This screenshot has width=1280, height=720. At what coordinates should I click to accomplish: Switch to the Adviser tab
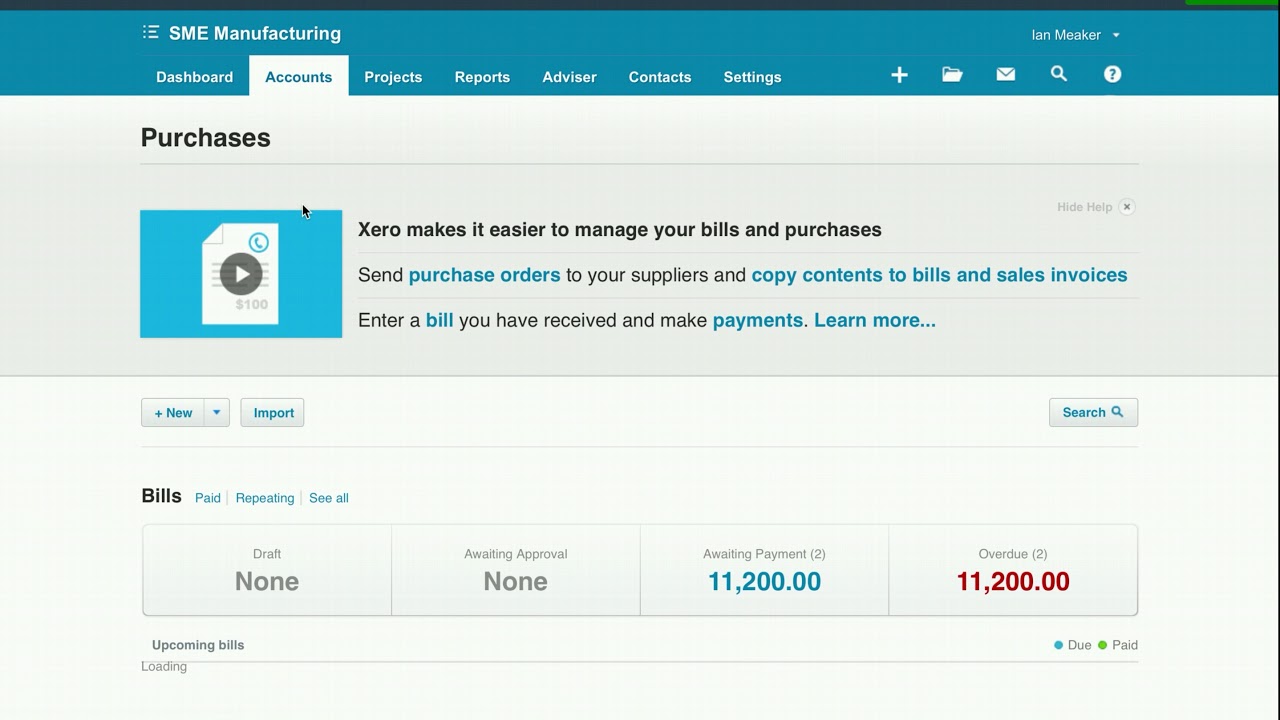[569, 77]
